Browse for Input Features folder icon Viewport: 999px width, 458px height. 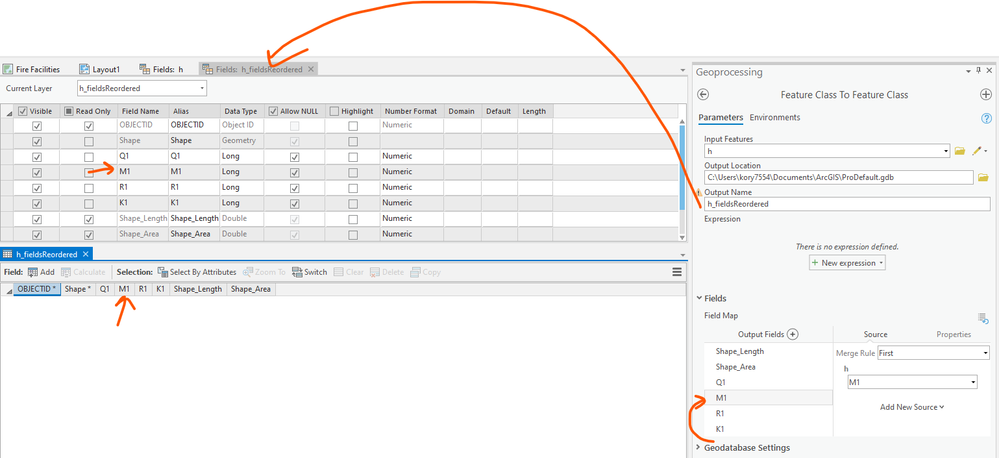pyautogui.click(x=960, y=151)
